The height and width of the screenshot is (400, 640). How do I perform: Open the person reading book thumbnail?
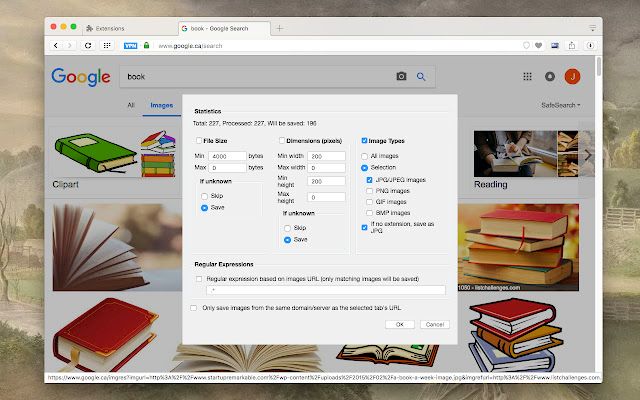(515, 153)
